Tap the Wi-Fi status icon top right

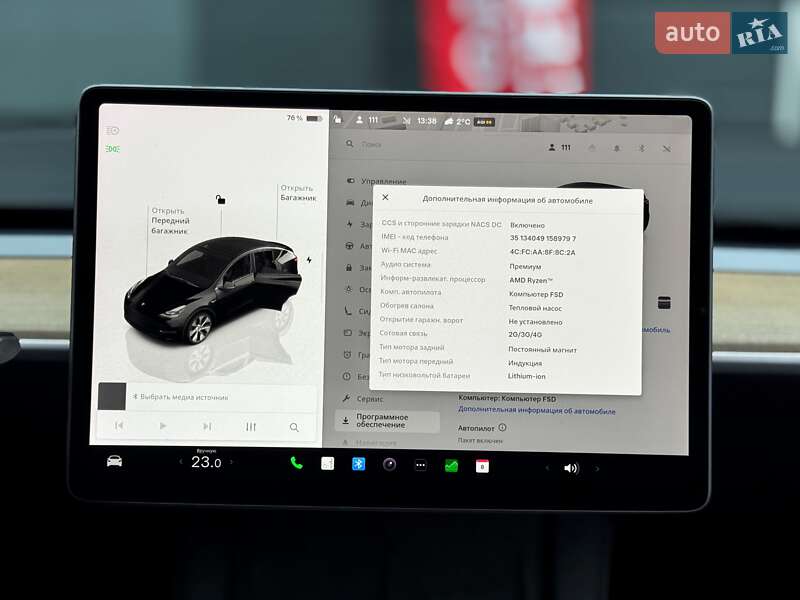tap(667, 147)
